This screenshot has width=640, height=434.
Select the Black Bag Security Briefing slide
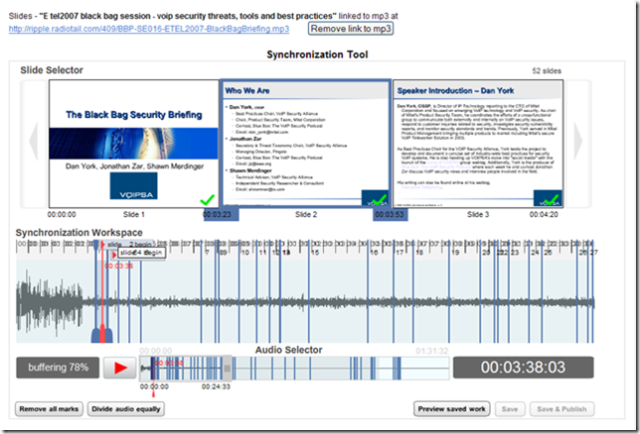[x=134, y=144]
